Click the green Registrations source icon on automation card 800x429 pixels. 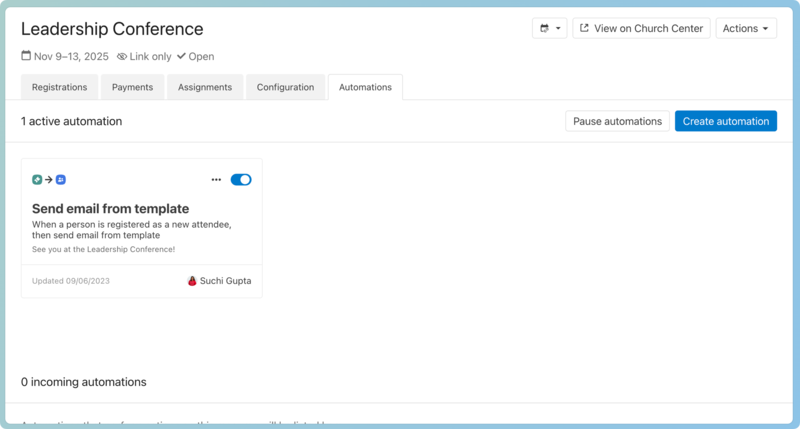pyautogui.click(x=37, y=180)
